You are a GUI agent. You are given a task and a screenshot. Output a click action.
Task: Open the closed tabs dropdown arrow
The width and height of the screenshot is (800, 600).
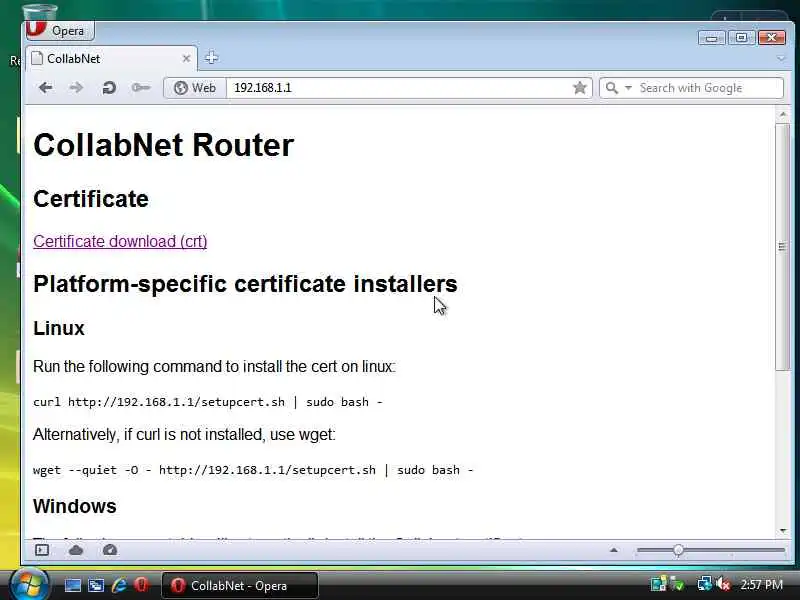tap(781, 58)
